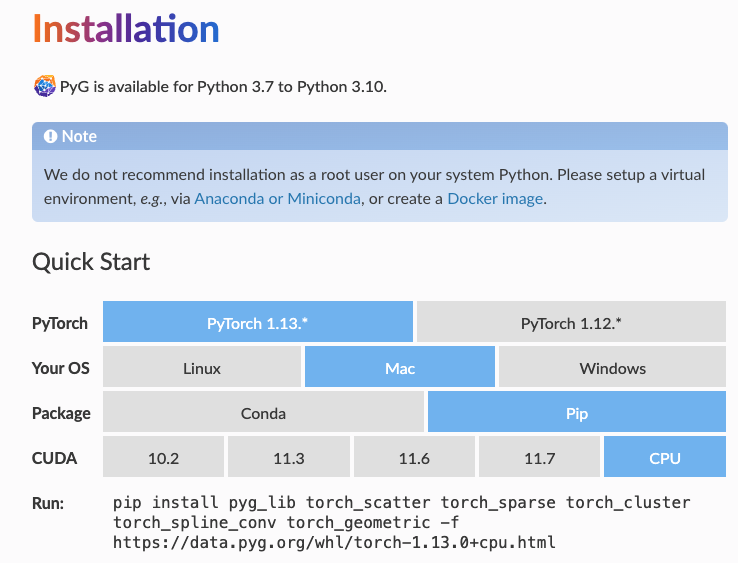
Task: Choose Windows as your OS
Action: (x=612, y=367)
